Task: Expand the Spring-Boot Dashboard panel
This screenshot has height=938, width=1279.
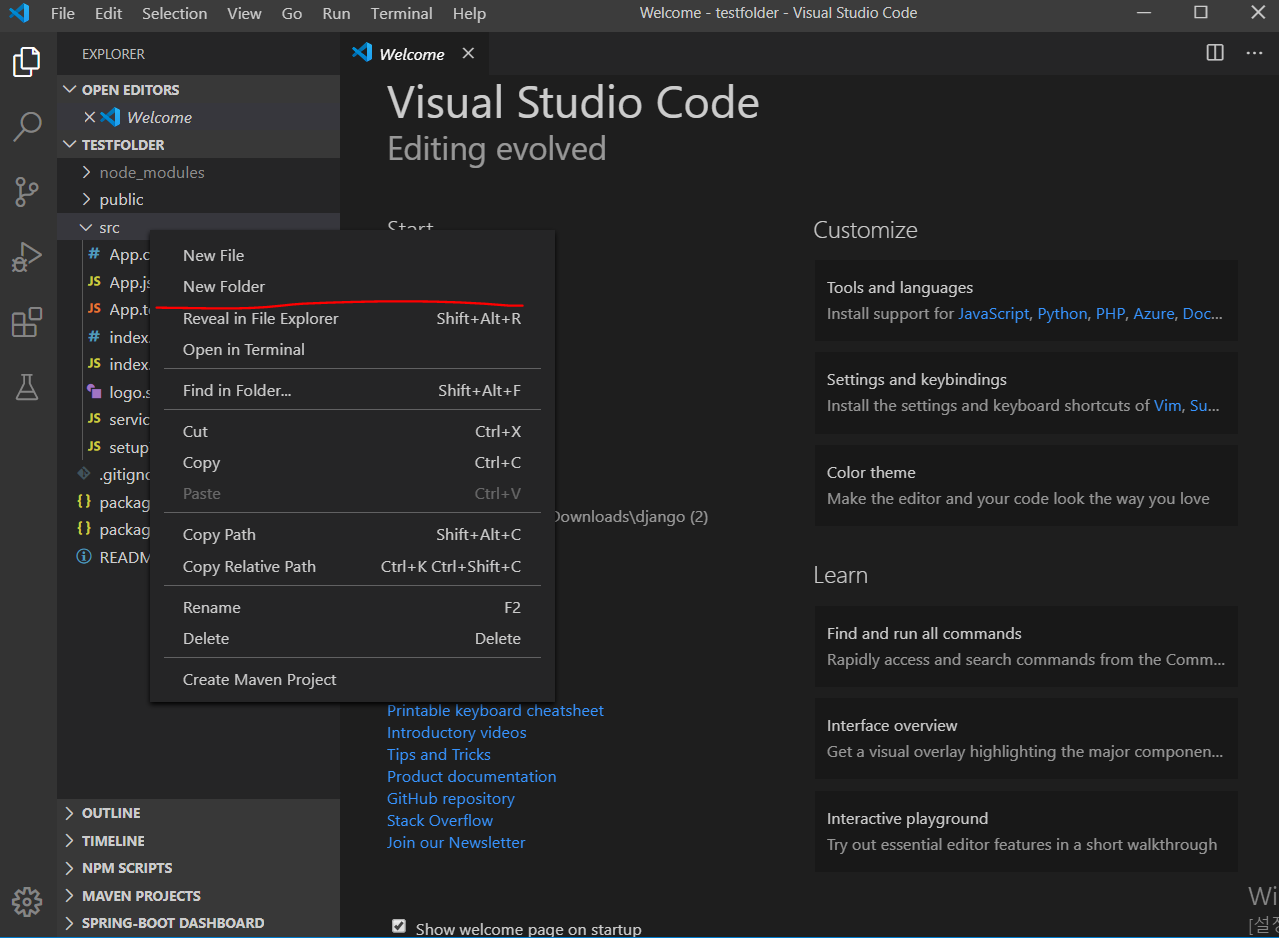Action: pyautogui.click(x=198, y=923)
